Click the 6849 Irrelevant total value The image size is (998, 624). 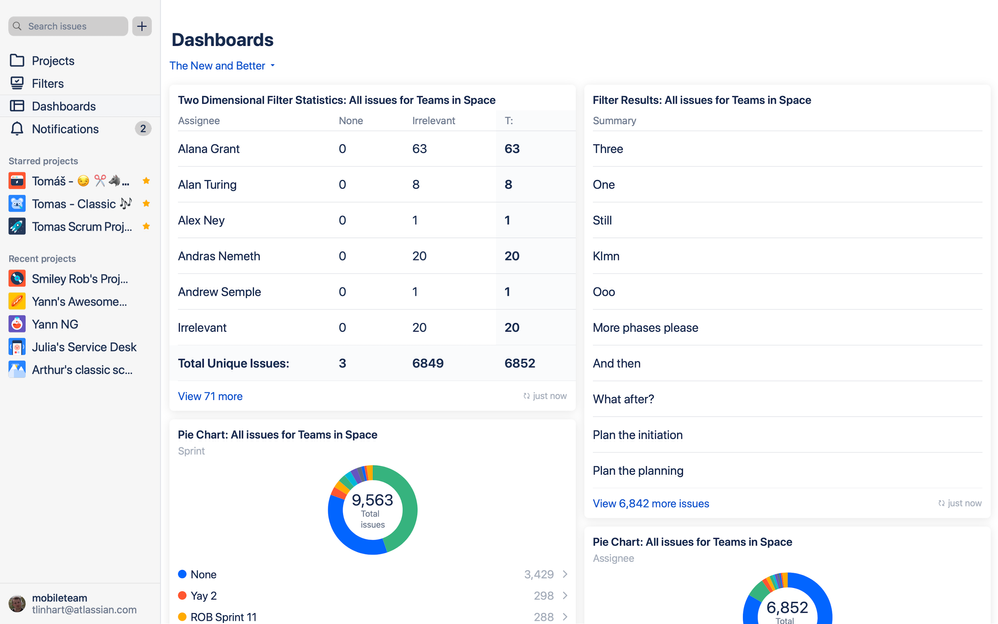tap(428, 364)
